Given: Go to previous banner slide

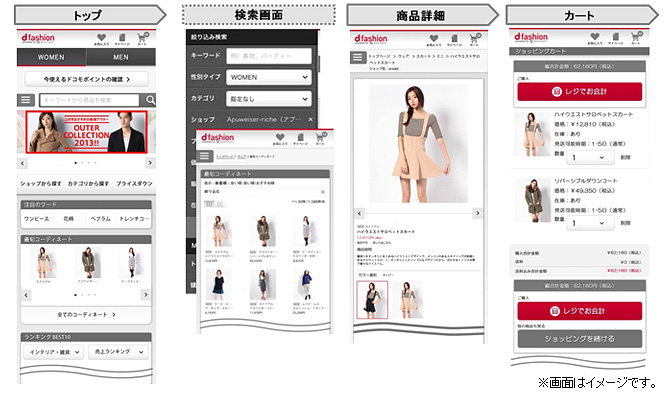Looking at the screenshot, I should (x=22, y=163).
